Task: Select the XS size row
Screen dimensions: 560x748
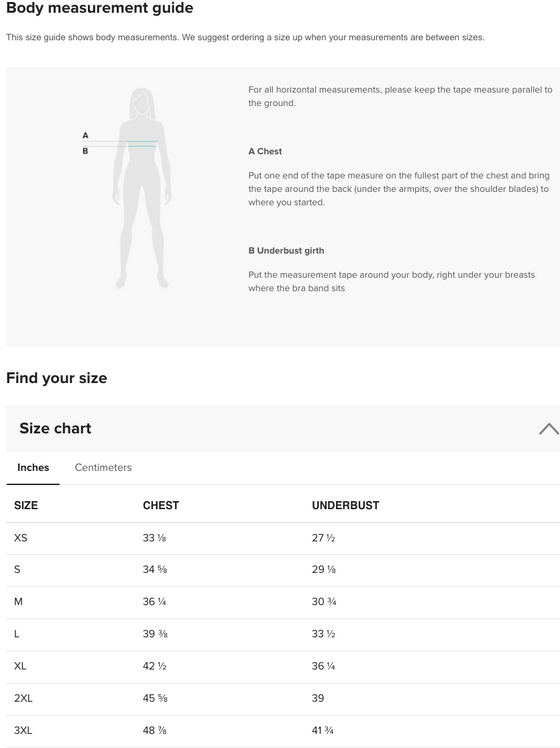Action: coord(283,538)
